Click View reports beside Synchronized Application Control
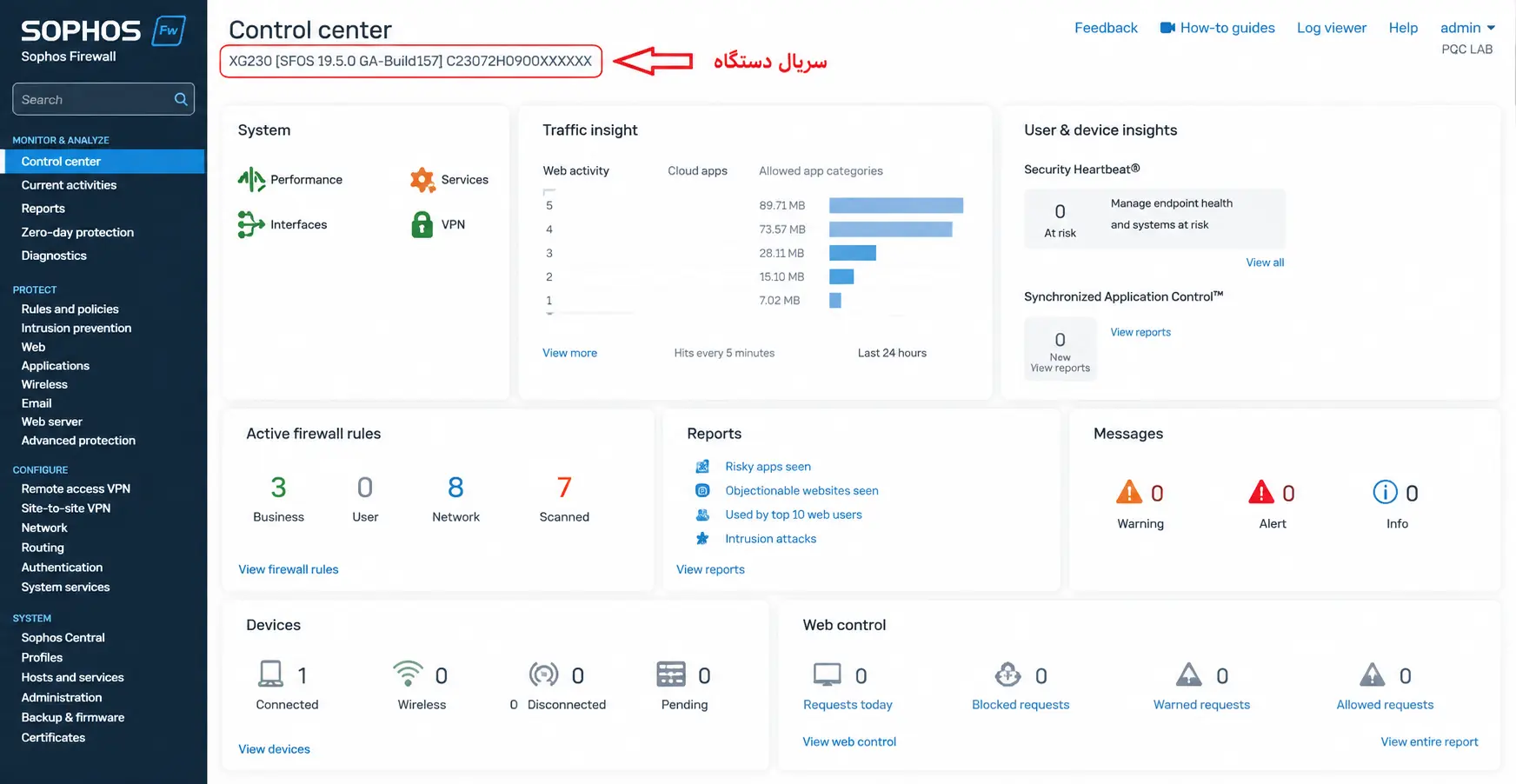Viewport: 1516px width, 784px height. pos(1140,332)
